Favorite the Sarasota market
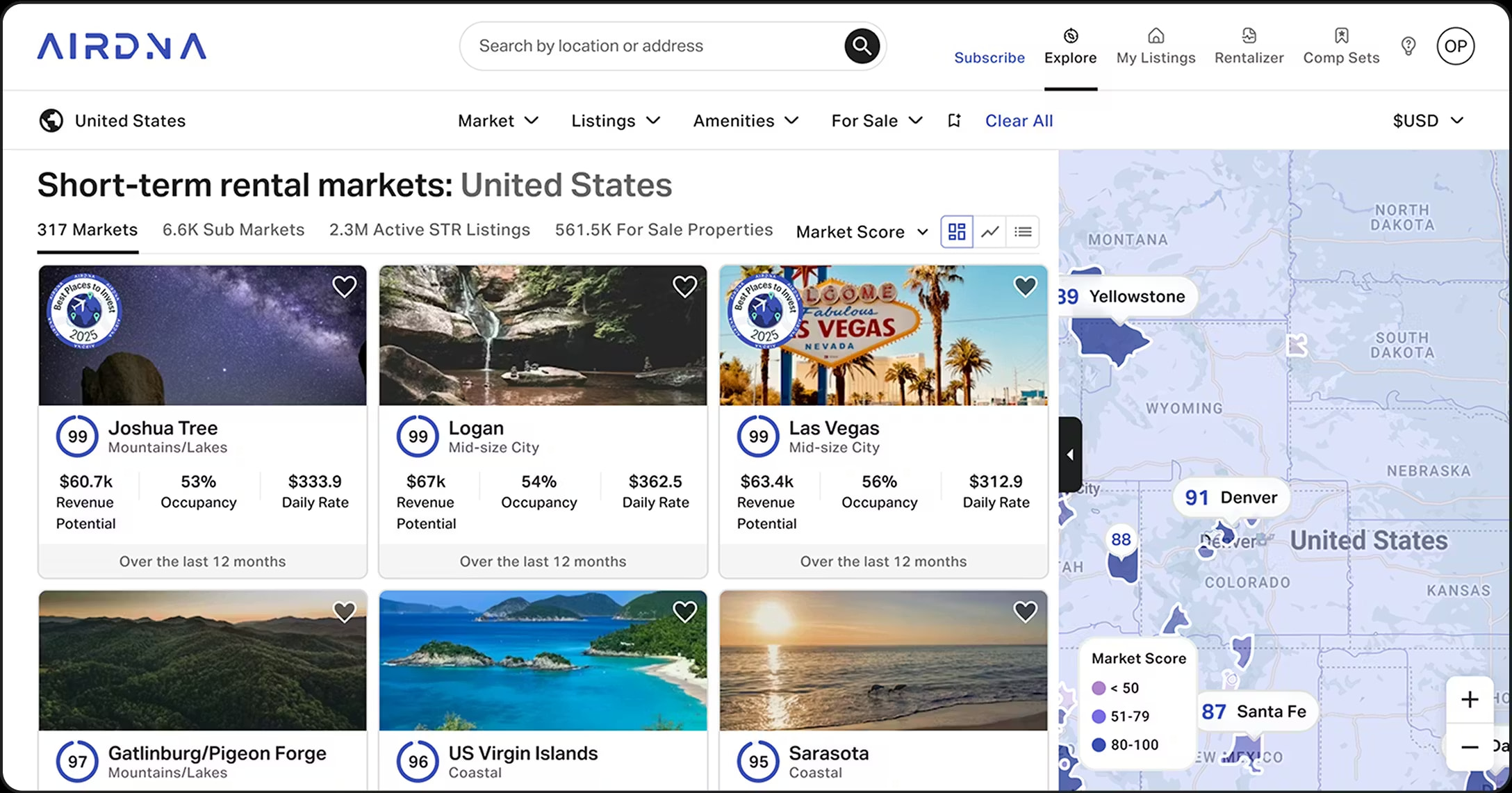 pyautogui.click(x=1024, y=612)
